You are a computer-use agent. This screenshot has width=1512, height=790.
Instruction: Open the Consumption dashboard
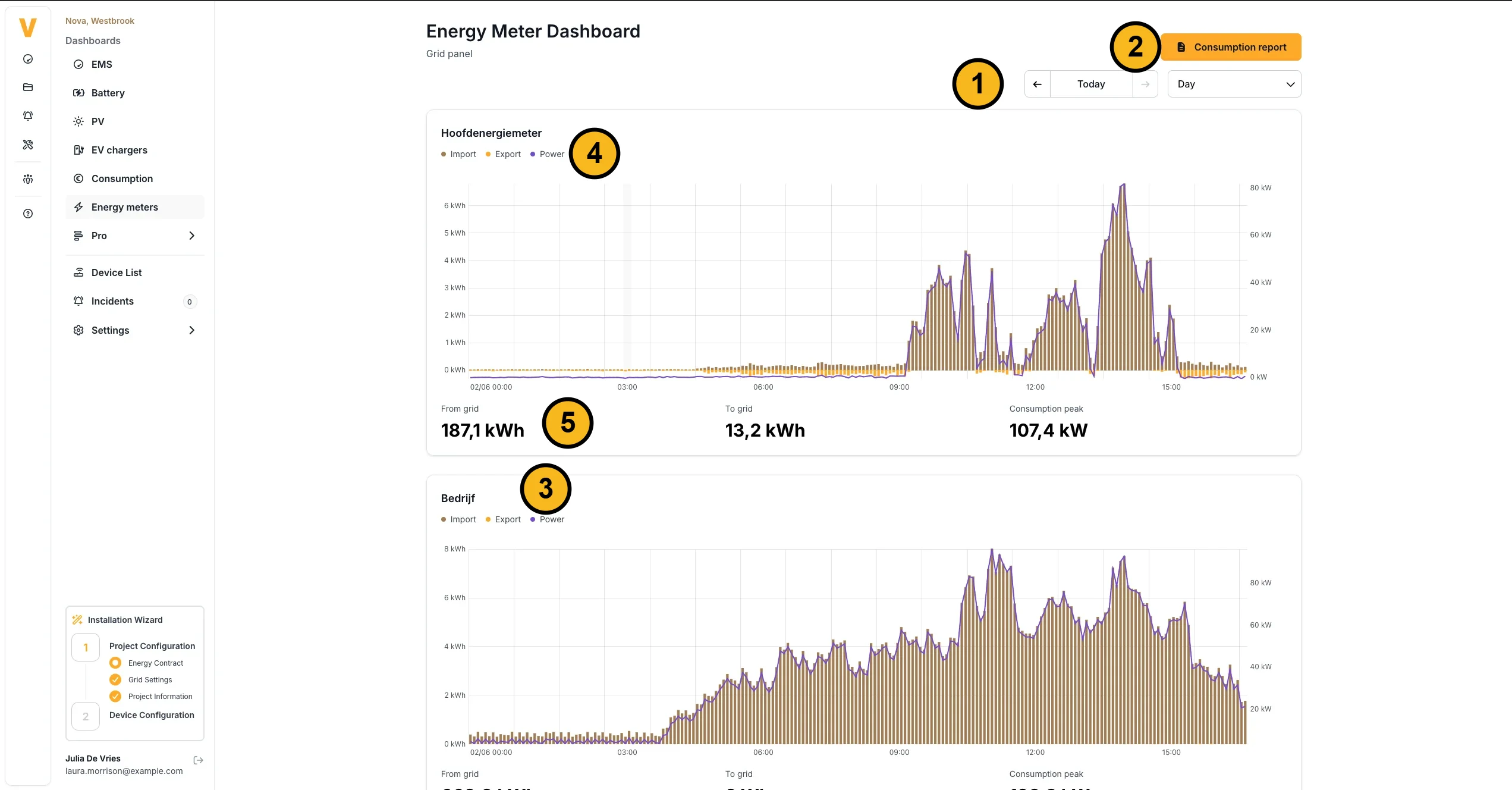point(135,178)
